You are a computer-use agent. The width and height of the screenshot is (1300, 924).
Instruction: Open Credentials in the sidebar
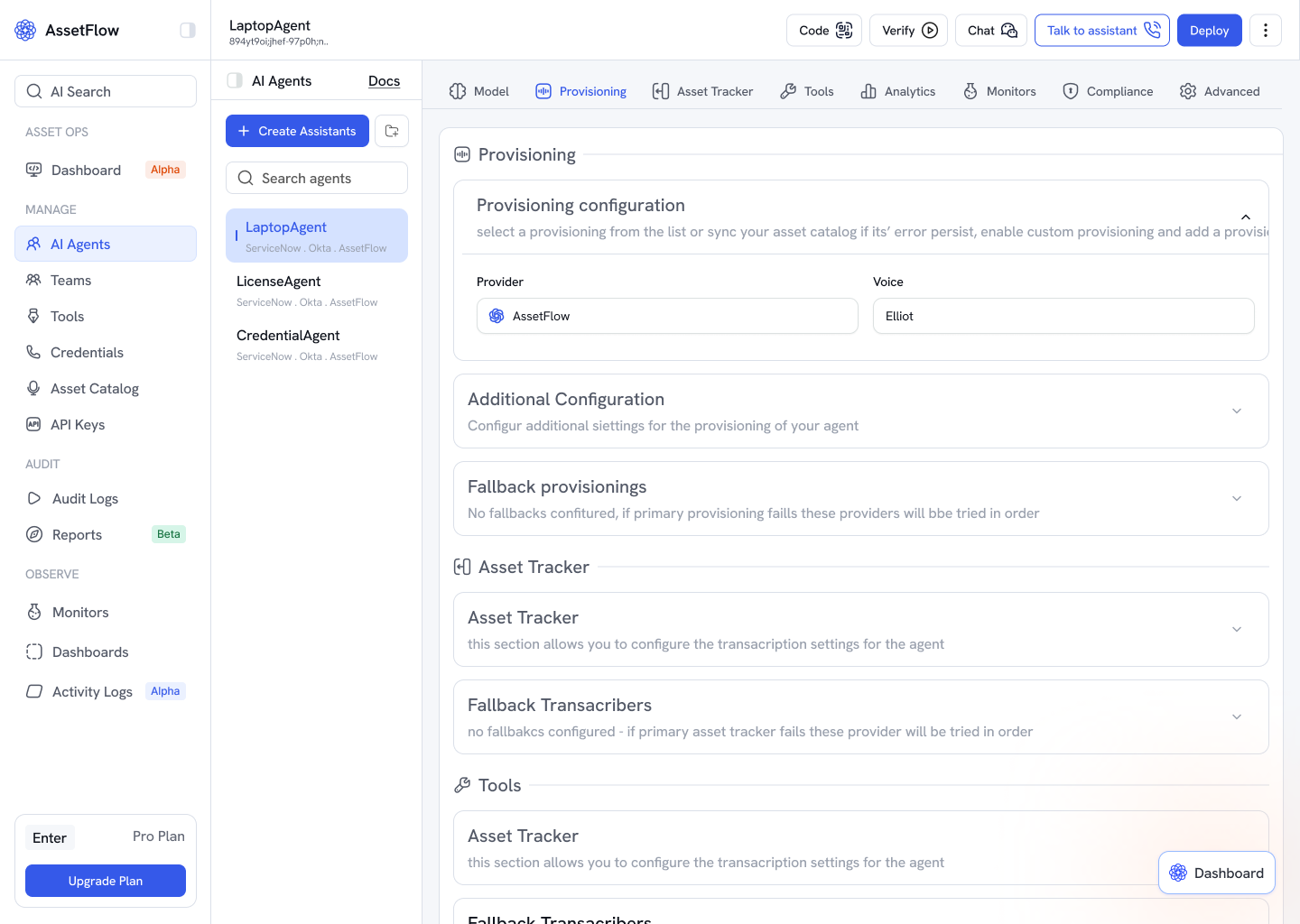106,353
